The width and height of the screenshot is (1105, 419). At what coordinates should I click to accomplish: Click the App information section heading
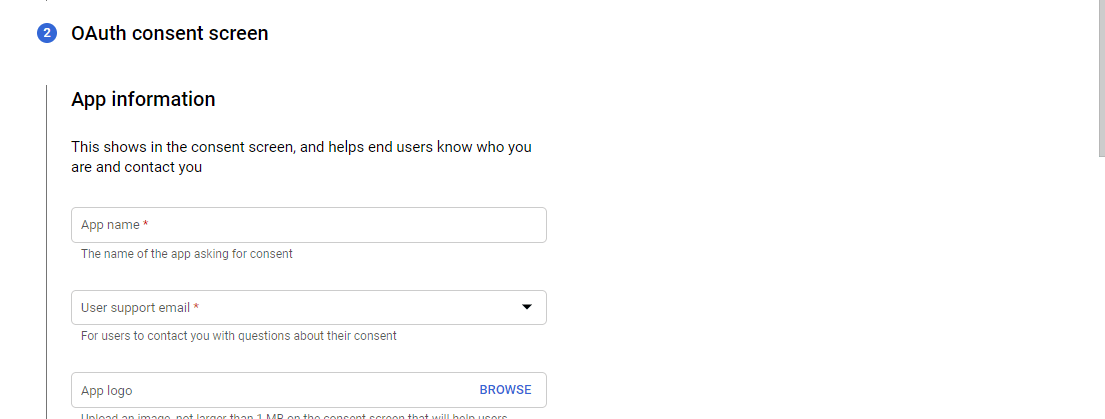(143, 99)
